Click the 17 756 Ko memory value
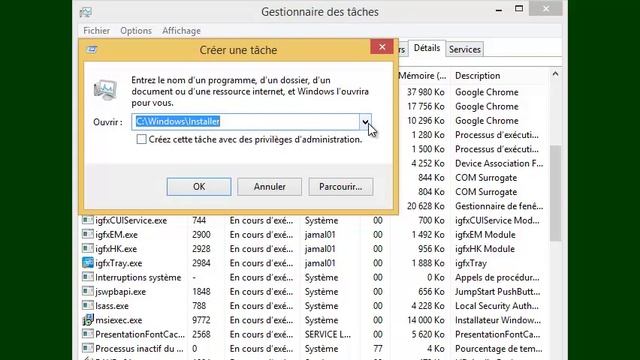This screenshot has height=360, width=640. point(425,107)
